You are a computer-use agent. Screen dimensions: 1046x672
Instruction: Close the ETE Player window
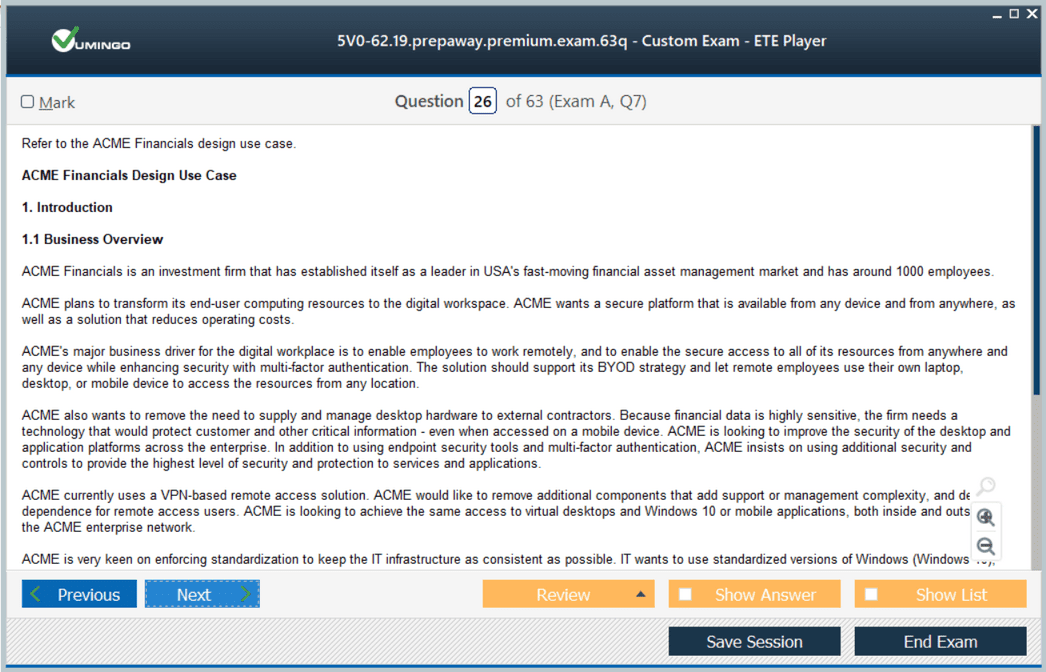pos(1032,14)
